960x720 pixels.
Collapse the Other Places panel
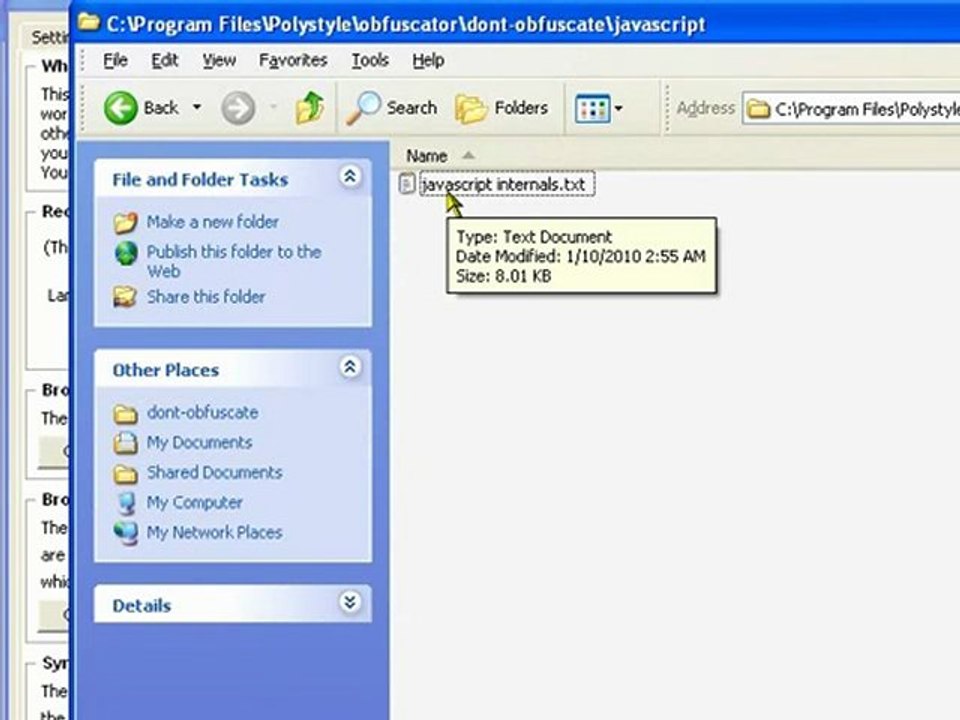click(349, 367)
